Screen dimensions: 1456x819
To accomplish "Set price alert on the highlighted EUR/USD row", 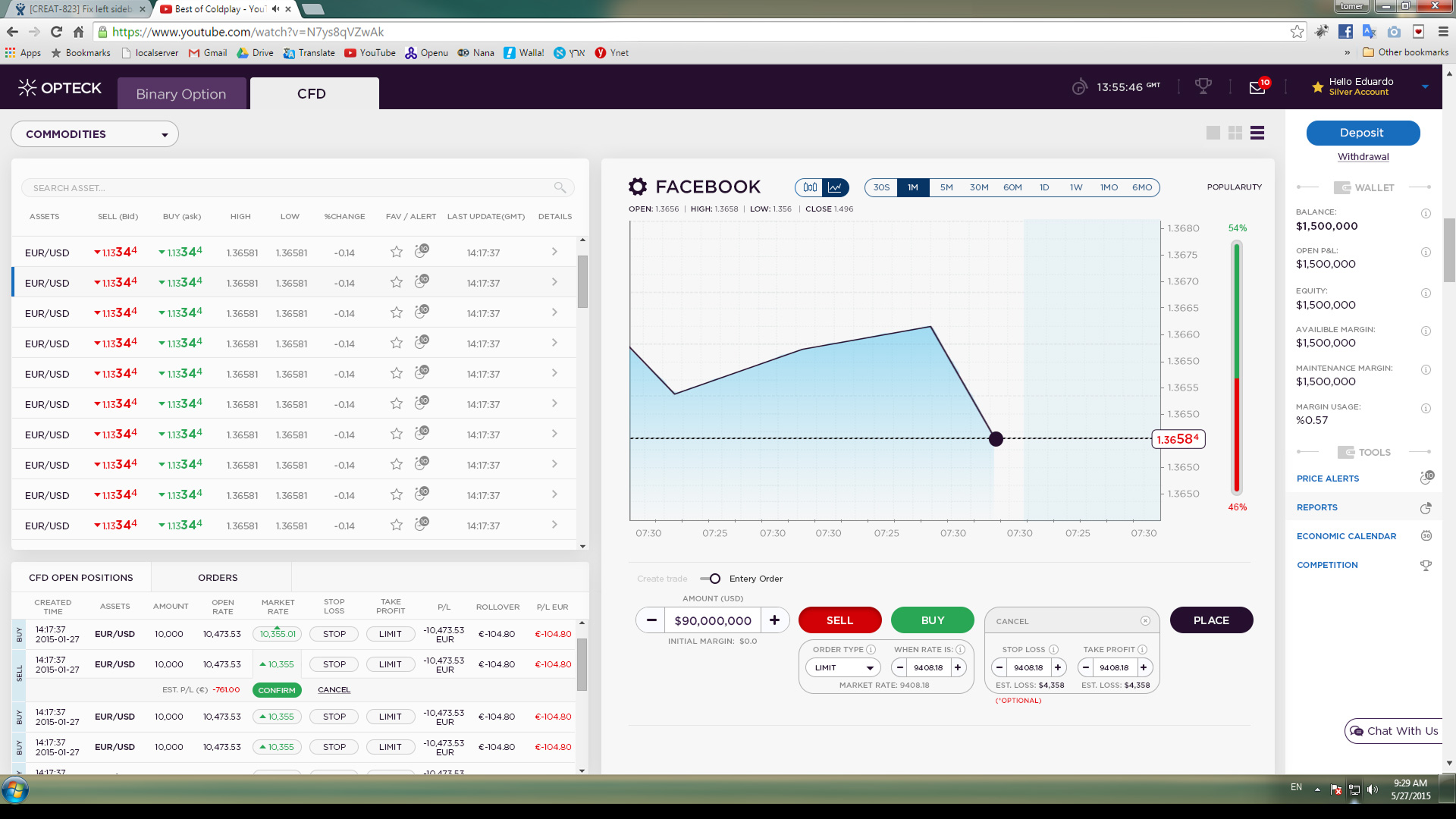I will 422,281.
